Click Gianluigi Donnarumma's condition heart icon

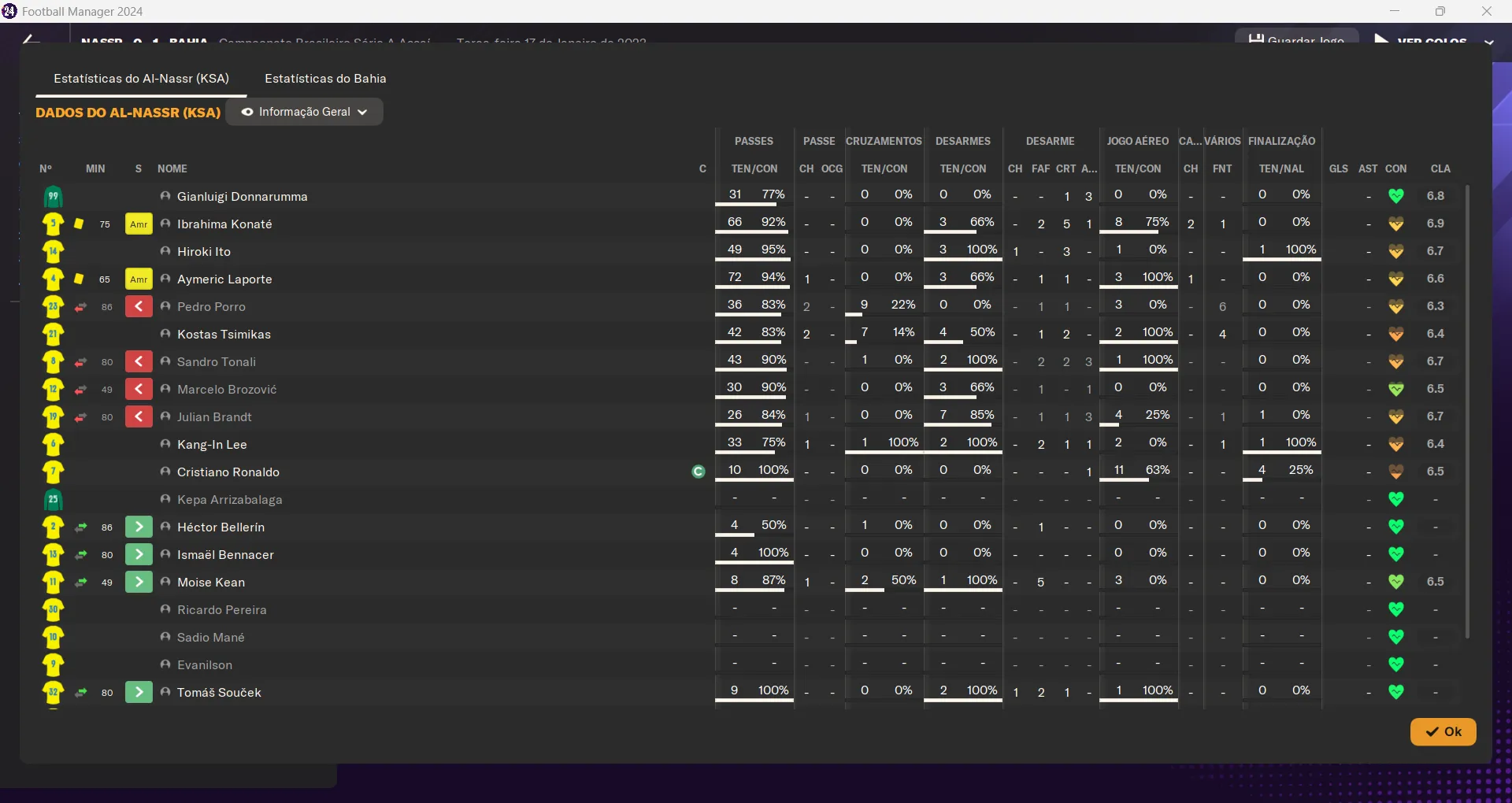[x=1395, y=196]
